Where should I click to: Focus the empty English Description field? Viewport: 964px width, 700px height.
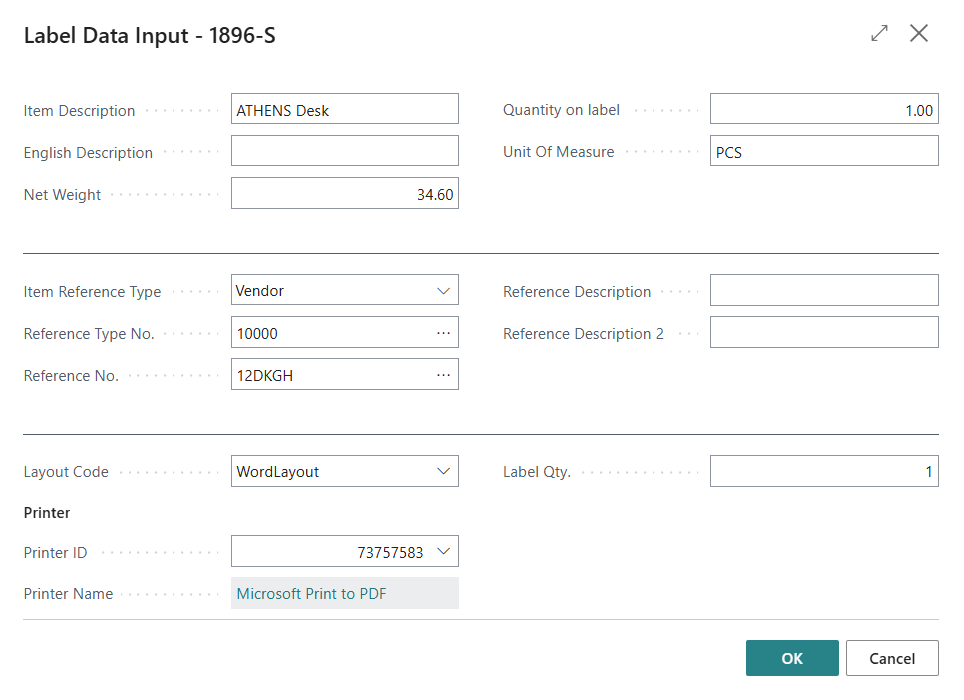coord(344,152)
